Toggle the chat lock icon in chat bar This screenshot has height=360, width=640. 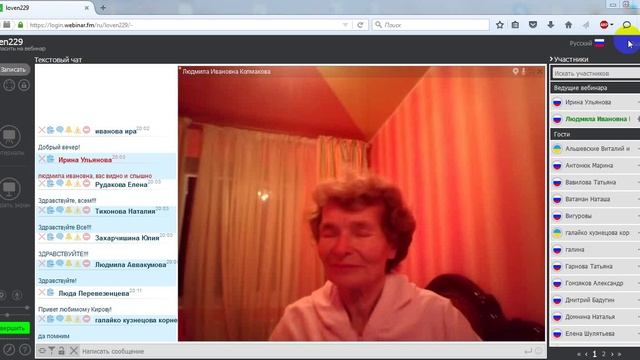pyautogui.click(x=61, y=351)
